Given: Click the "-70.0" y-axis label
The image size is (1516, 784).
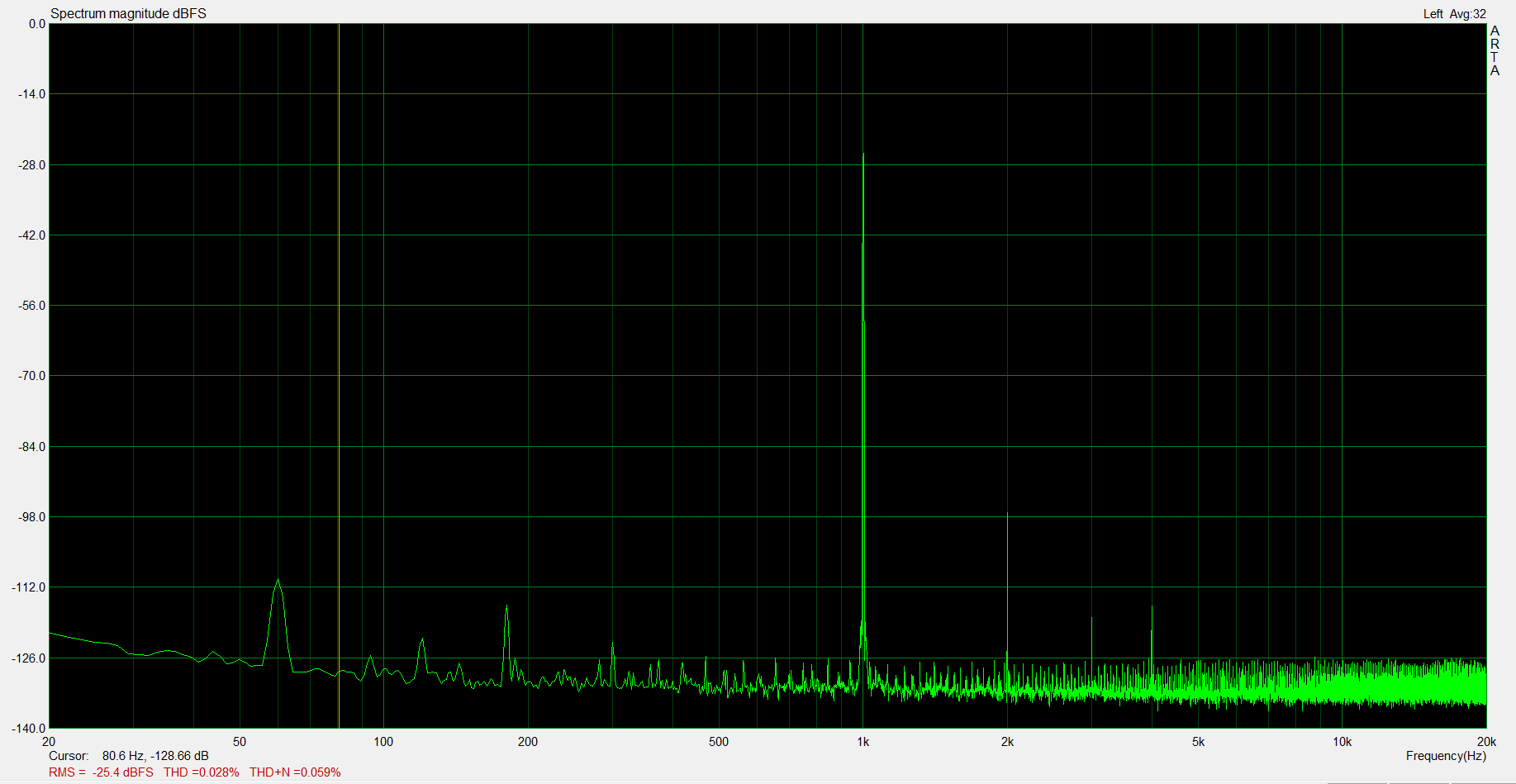Looking at the screenshot, I should click(x=32, y=376).
